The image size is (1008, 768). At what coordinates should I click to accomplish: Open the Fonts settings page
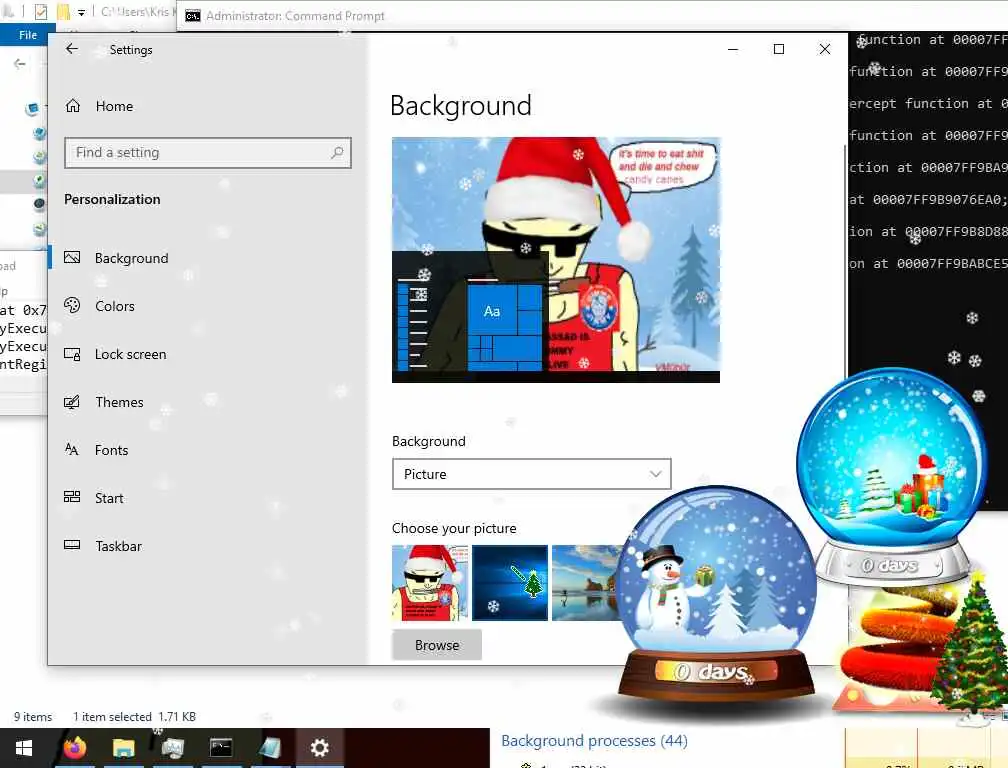(x=111, y=450)
